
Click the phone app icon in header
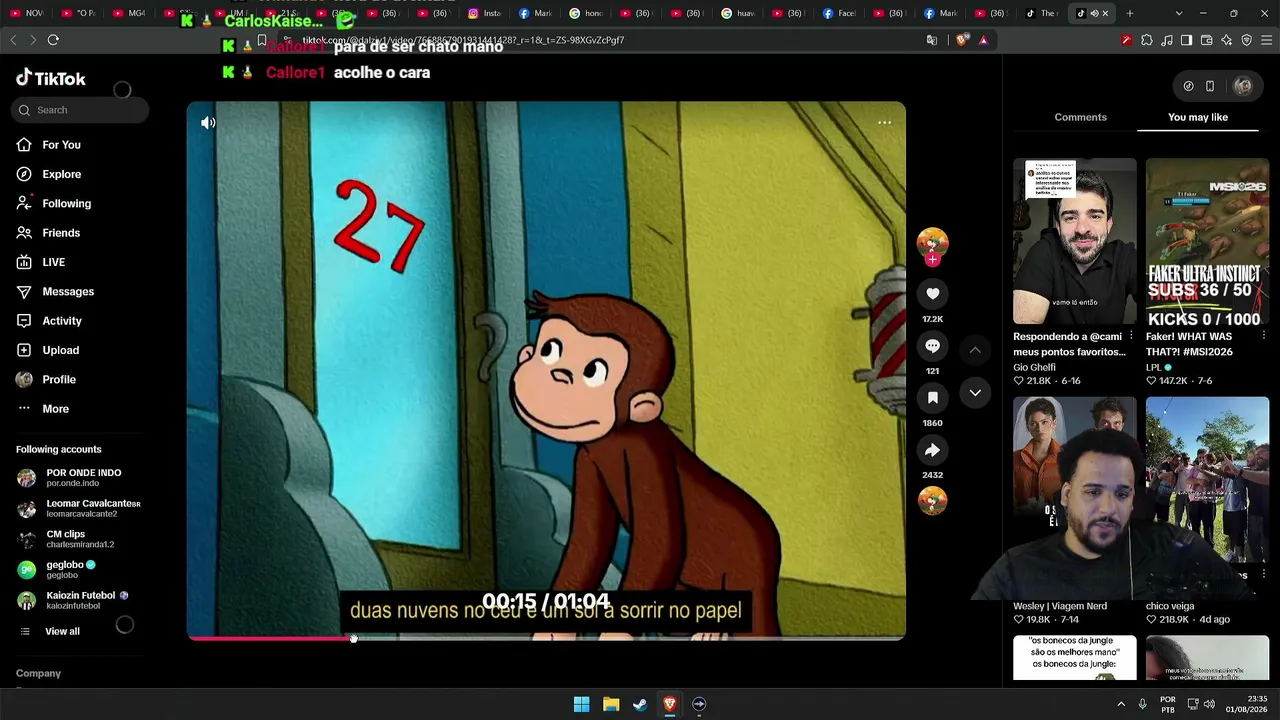pyautogui.click(x=1210, y=86)
